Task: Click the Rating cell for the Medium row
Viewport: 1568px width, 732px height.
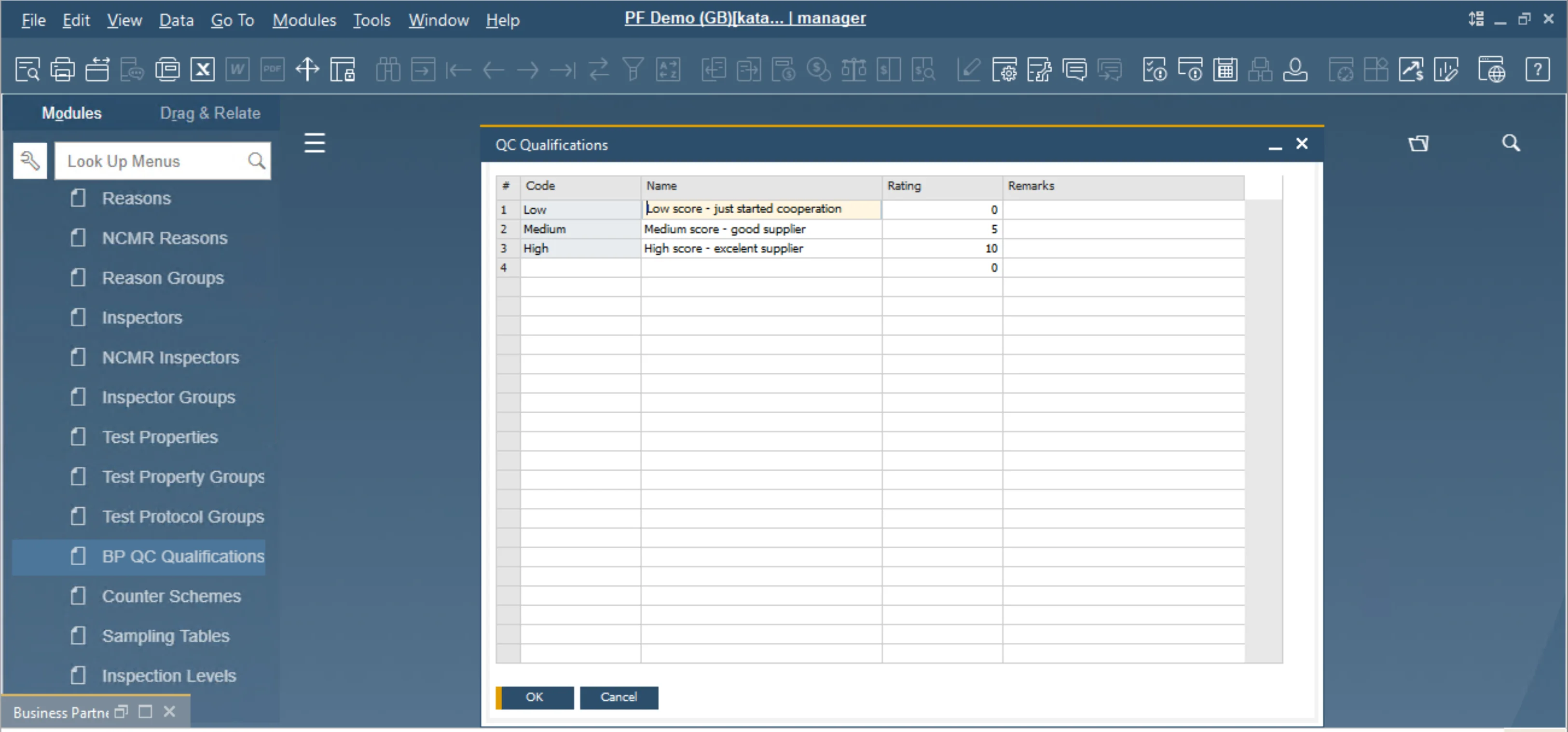Action: [x=941, y=229]
